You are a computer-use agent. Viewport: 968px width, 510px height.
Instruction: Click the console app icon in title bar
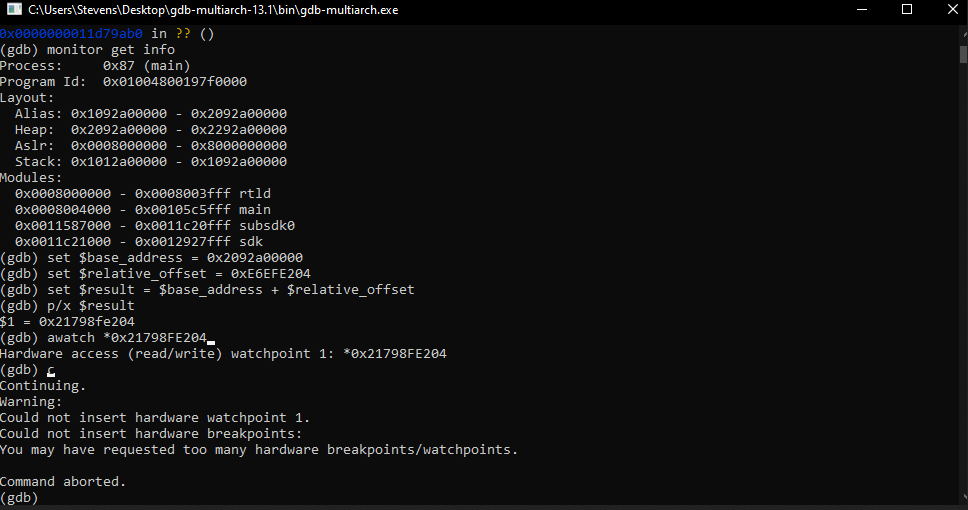(x=14, y=9)
